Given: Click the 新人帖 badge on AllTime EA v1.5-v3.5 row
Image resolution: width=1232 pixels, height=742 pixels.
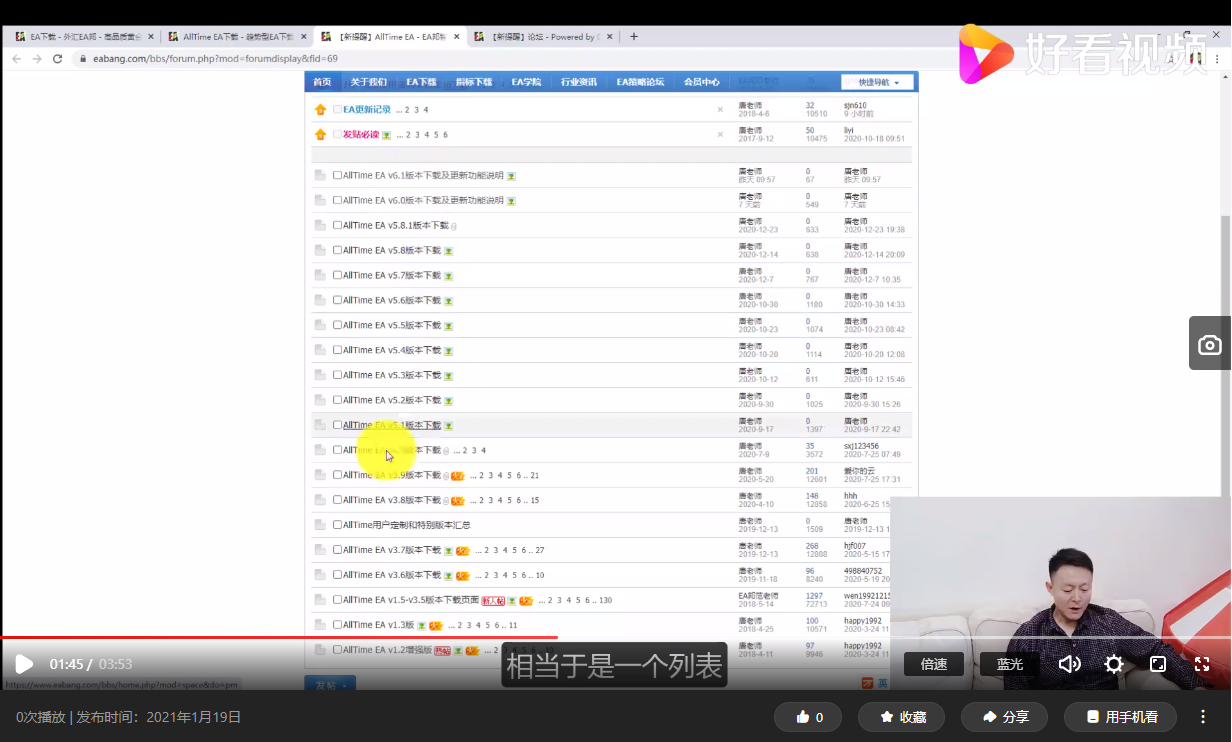Looking at the screenshot, I should click(492, 601).
